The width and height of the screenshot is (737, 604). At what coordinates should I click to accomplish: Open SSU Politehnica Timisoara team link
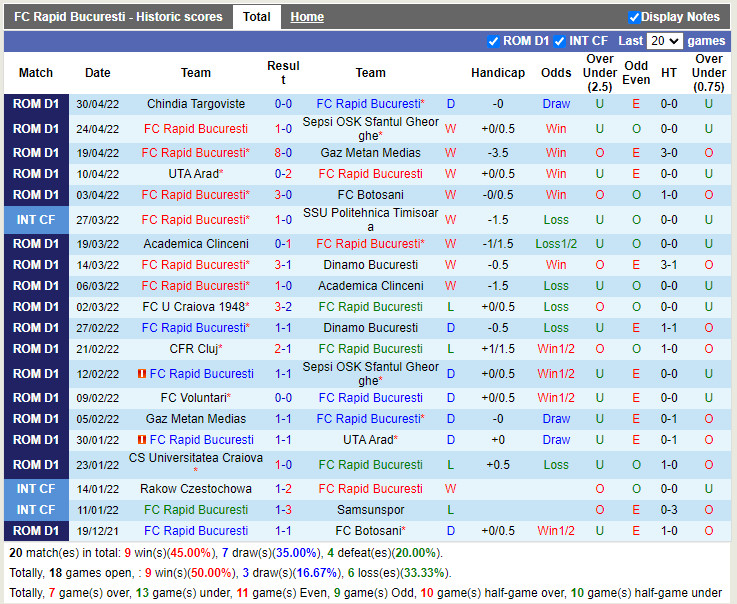[370, 219]
